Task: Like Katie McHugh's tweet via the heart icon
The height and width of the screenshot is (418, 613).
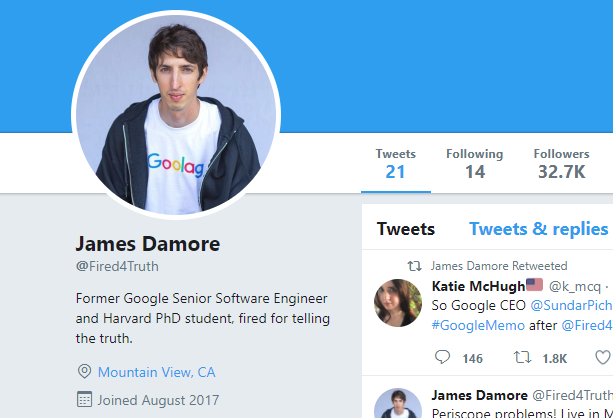Action: click(604, 357)
